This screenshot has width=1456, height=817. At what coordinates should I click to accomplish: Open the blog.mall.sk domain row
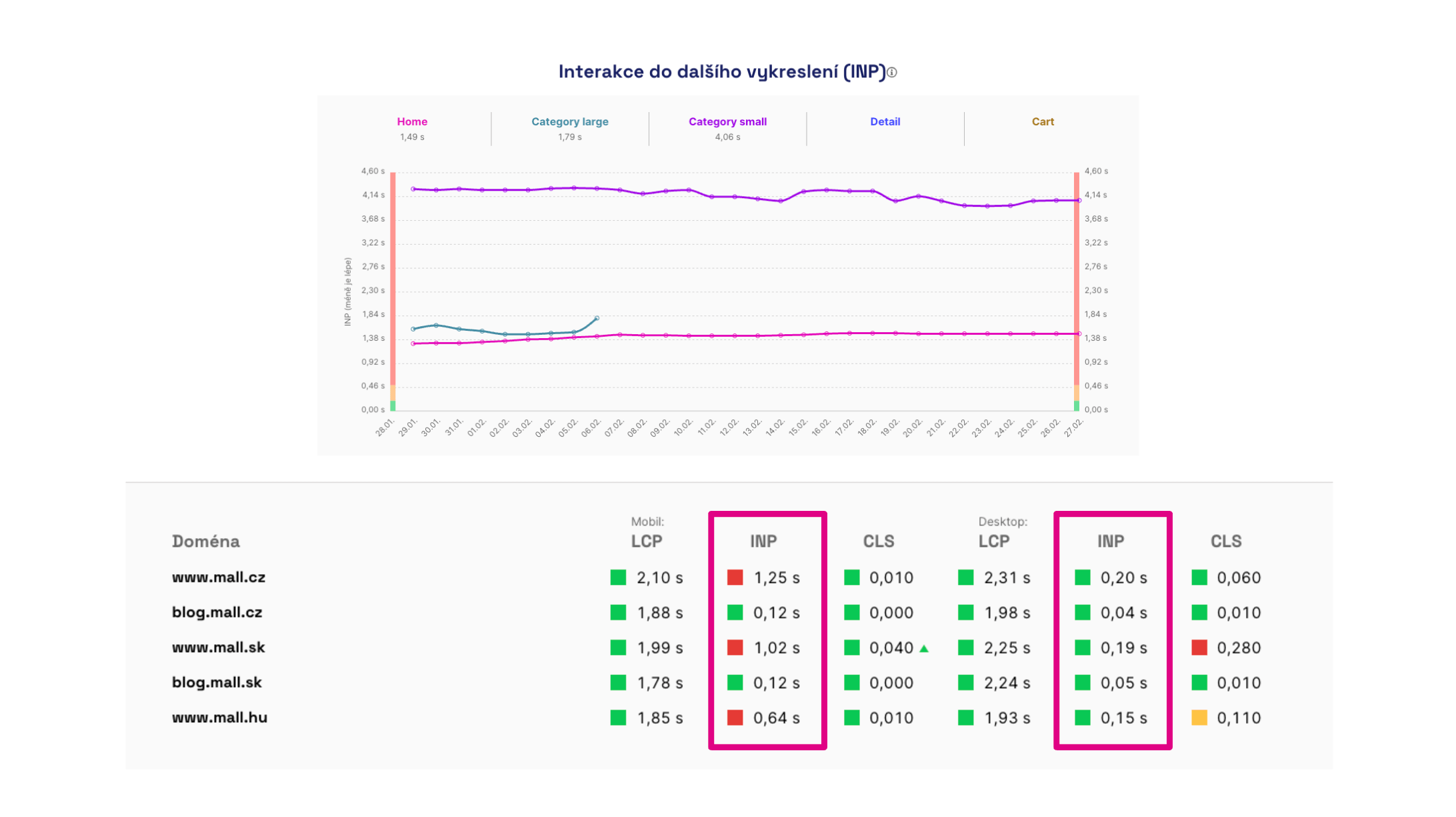[217, 682]
